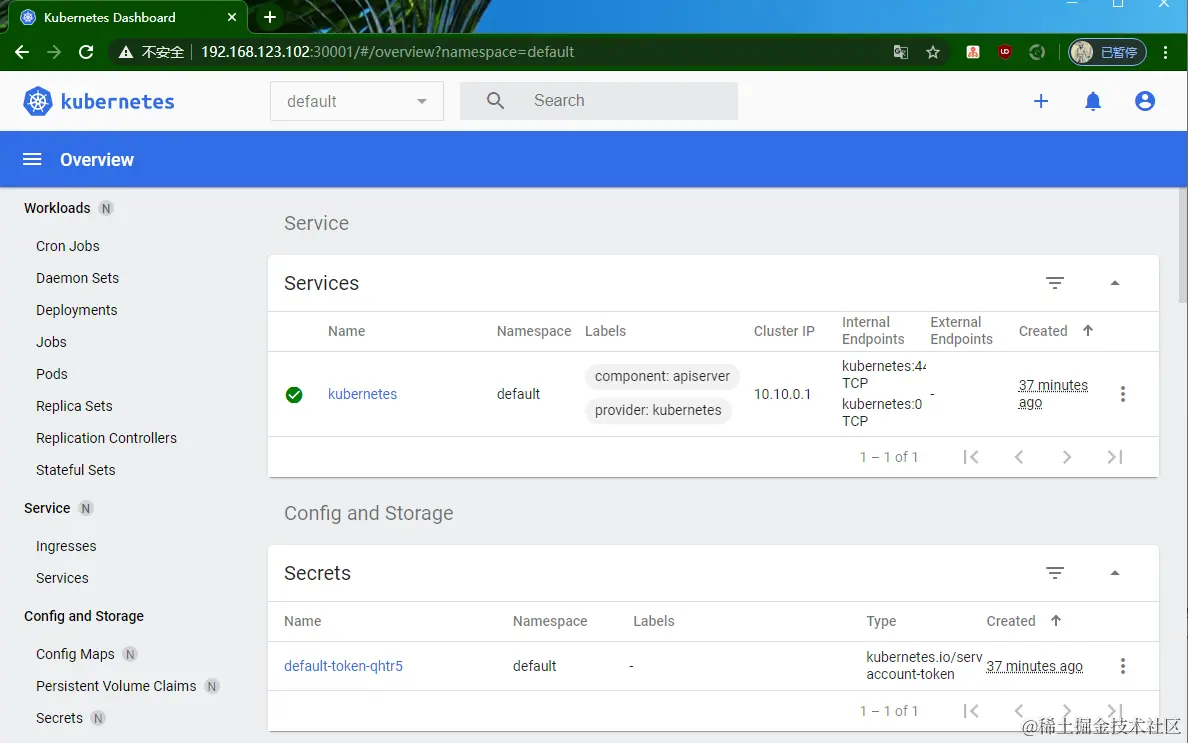Open Ingresses in sidebar
Image resolution: width=1188 pixels, height=743 pixels.
tap(66, 546)
